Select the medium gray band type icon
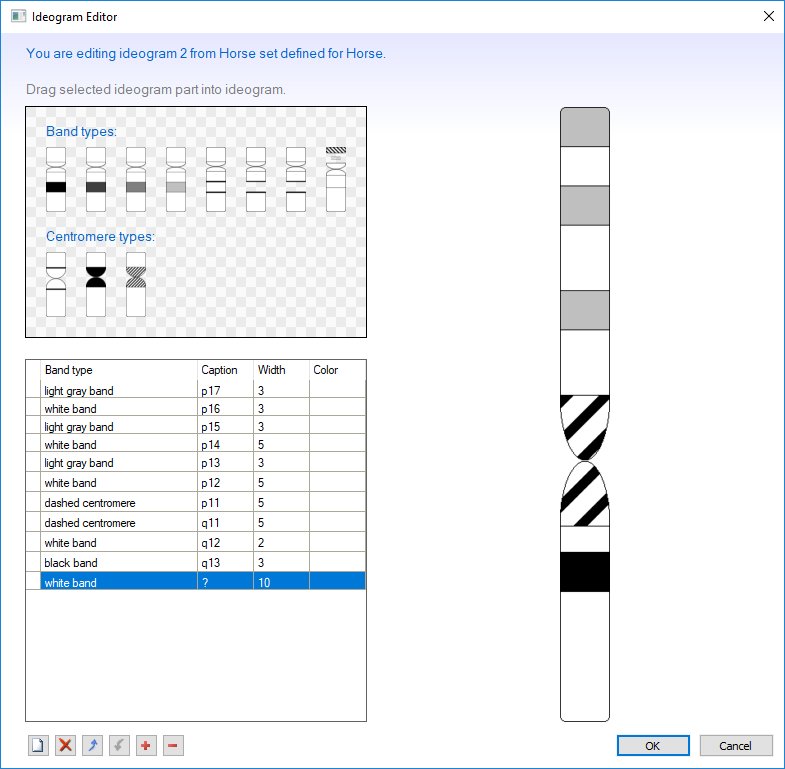 point(136,179)
